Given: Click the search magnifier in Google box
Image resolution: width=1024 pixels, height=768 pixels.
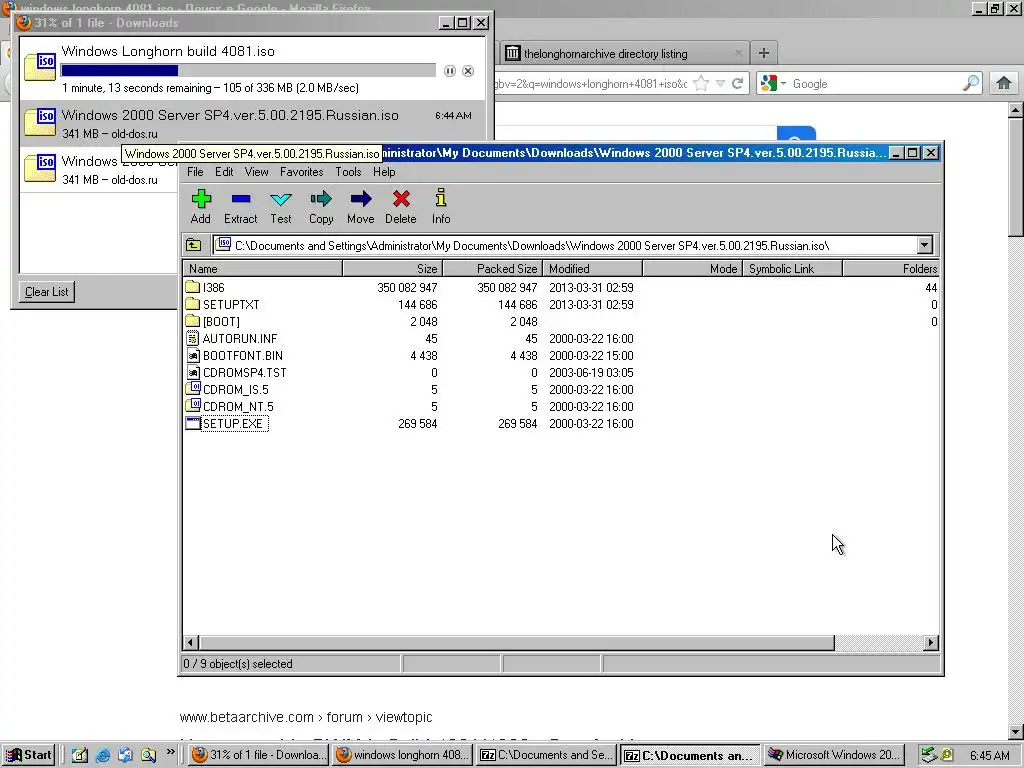Looking at the screenshot, I should 971,84.
